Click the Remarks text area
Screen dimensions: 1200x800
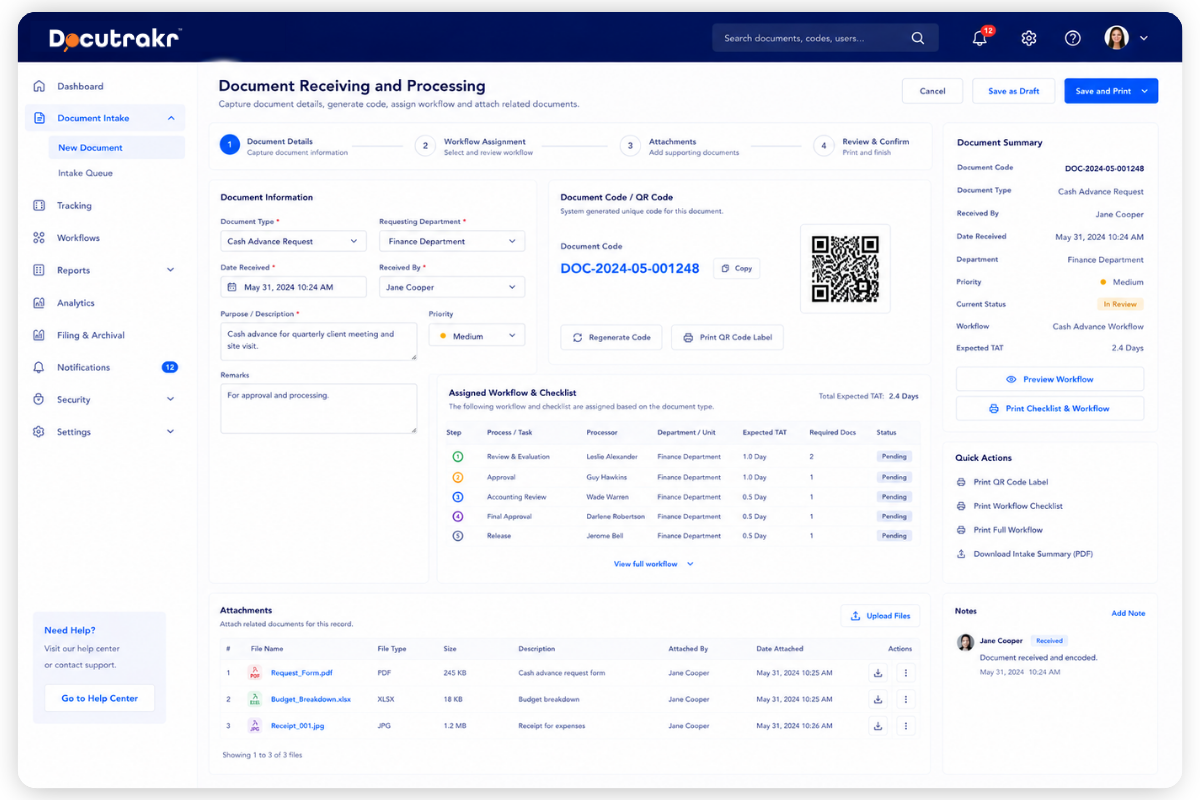(x=318, y=408)
